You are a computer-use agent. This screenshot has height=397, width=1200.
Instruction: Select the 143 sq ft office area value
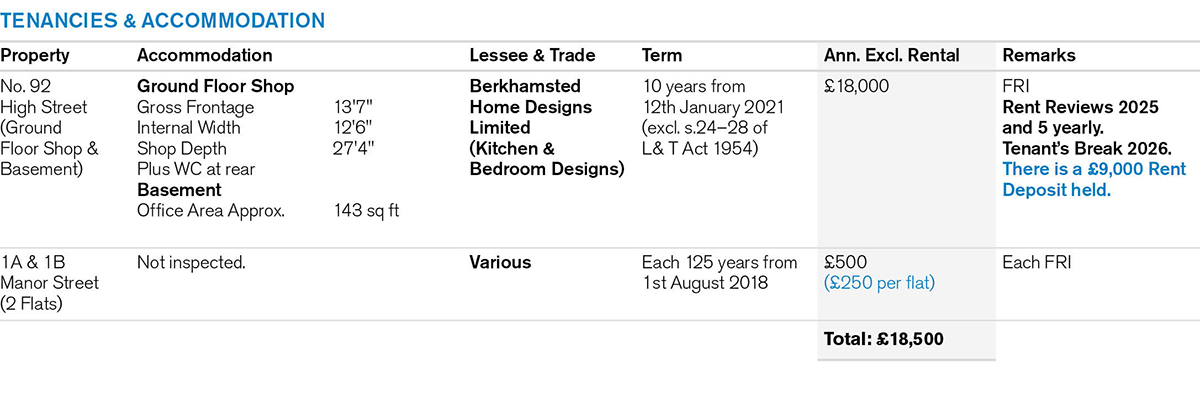[368, 210]
